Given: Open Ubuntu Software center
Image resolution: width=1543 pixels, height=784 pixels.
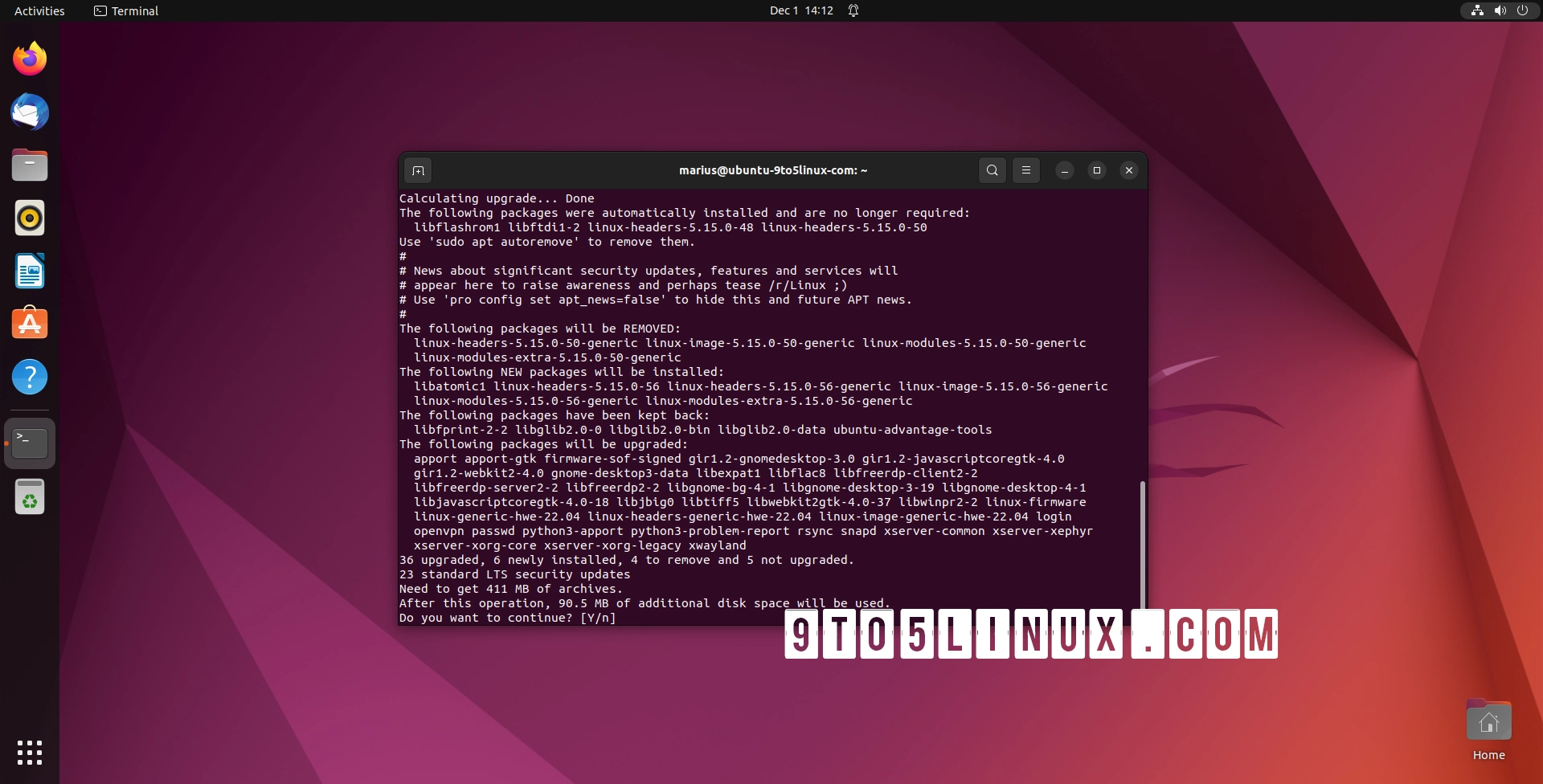Looking at the screenshot, I should click(x=30, y=323).
